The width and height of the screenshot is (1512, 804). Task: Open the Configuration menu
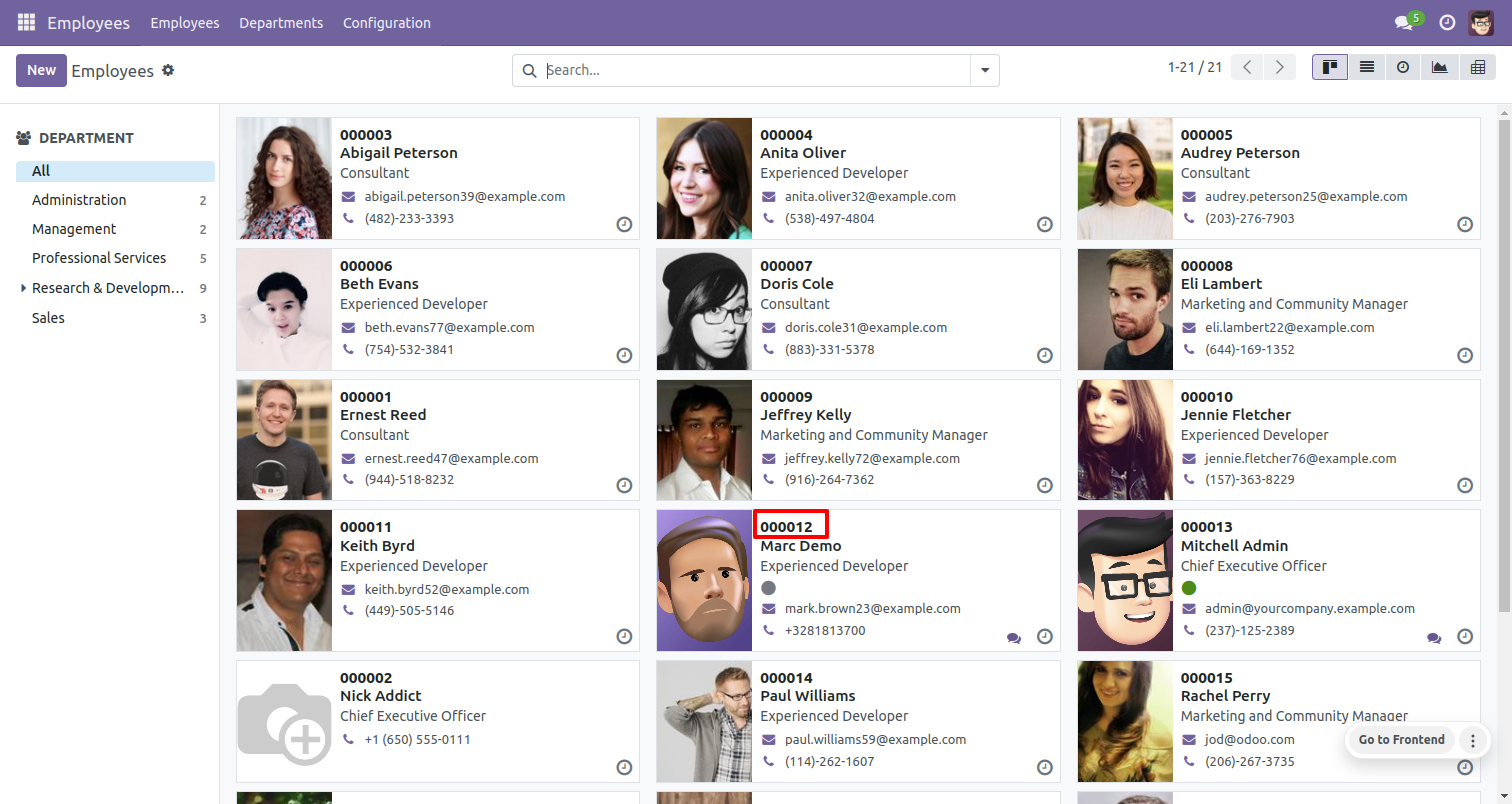(x=387, y=22)
